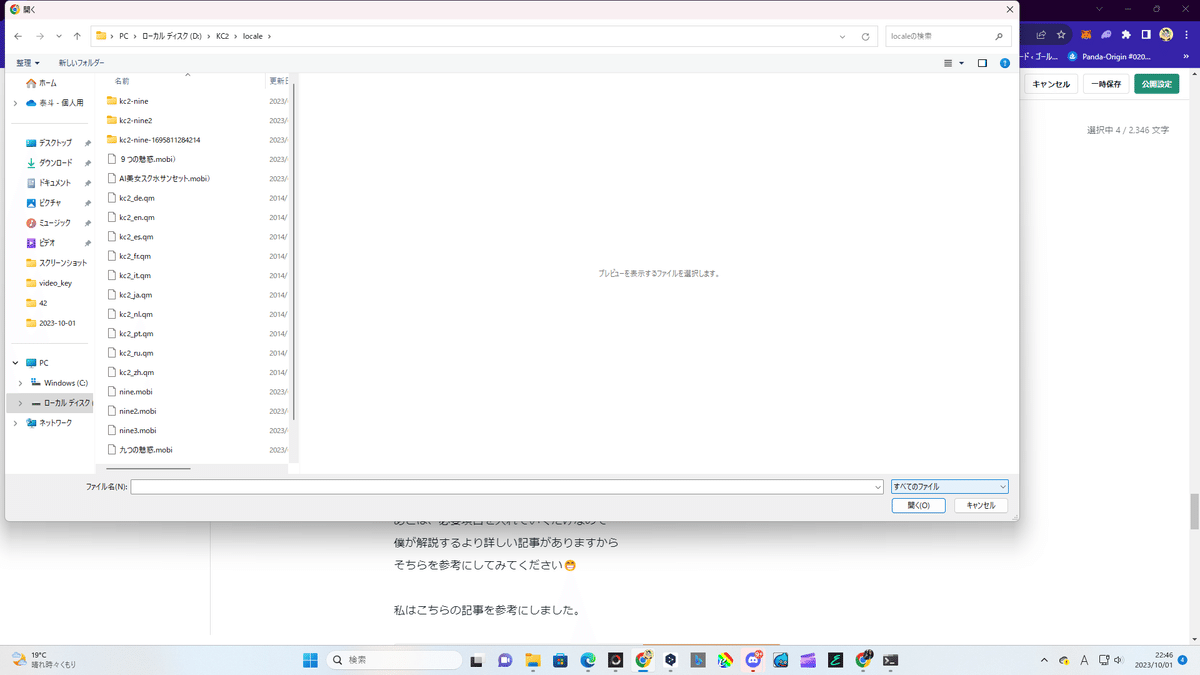Screen dimensions: 1200x675
Task: Open the ピクチャ quick access item
Action: (x=49, y=203)
